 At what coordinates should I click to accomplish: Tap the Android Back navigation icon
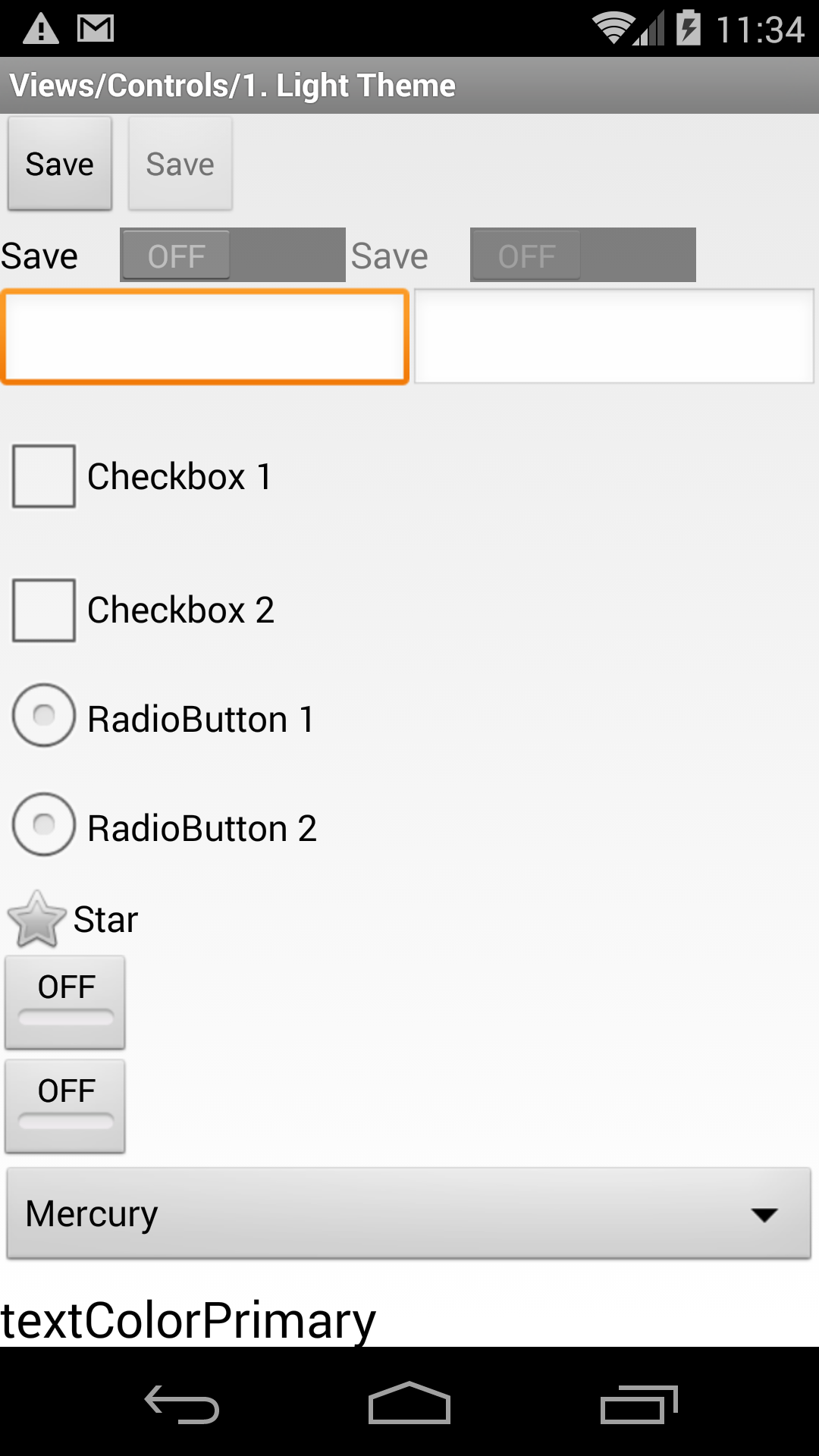(182, 1404)
